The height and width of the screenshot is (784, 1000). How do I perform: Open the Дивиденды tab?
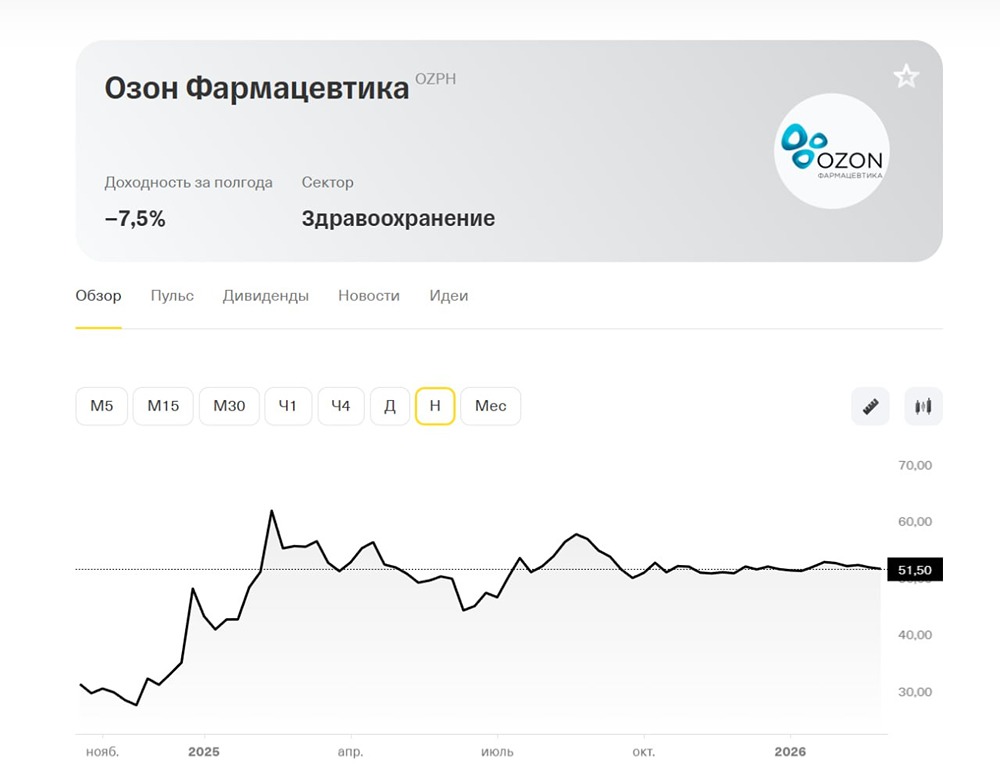(x=265, y=296)
